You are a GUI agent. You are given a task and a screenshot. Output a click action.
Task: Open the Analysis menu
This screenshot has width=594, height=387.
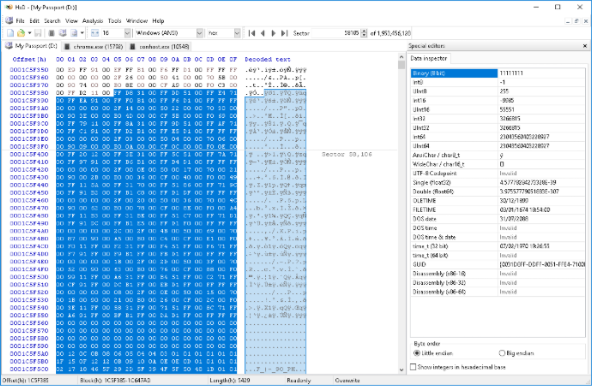(x=92, y=21)
